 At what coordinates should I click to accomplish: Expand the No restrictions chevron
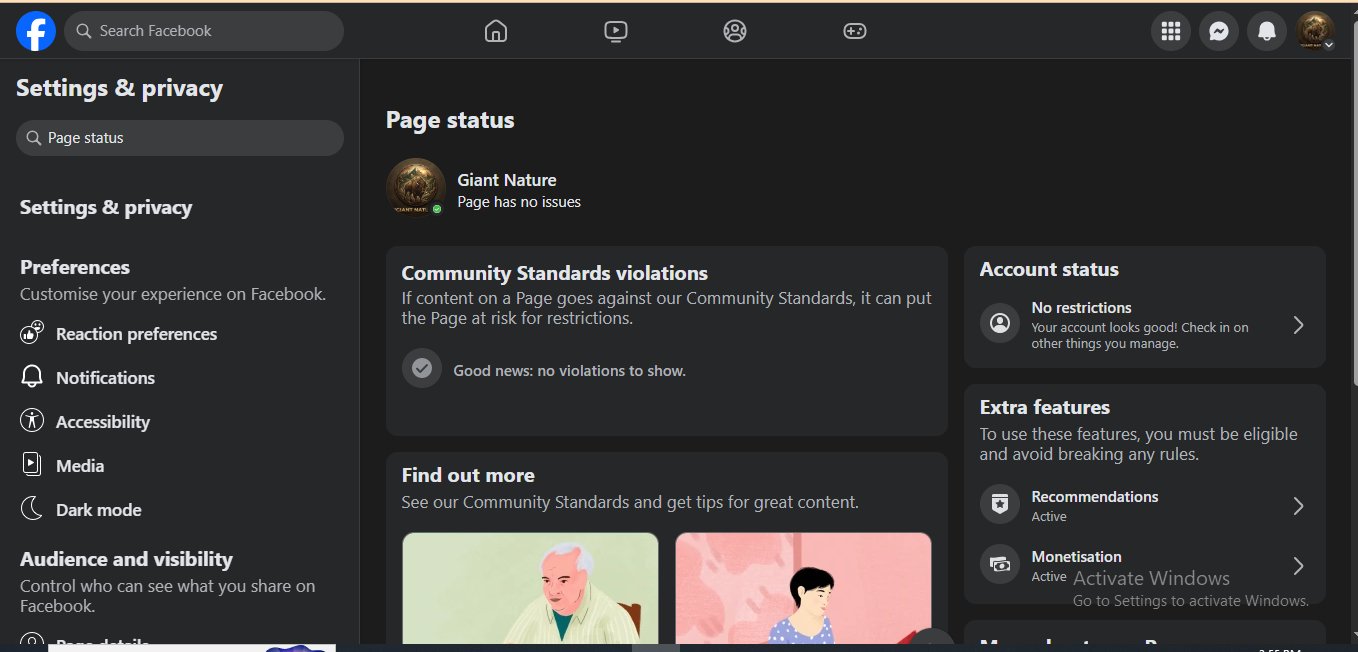pos(1298,325)
